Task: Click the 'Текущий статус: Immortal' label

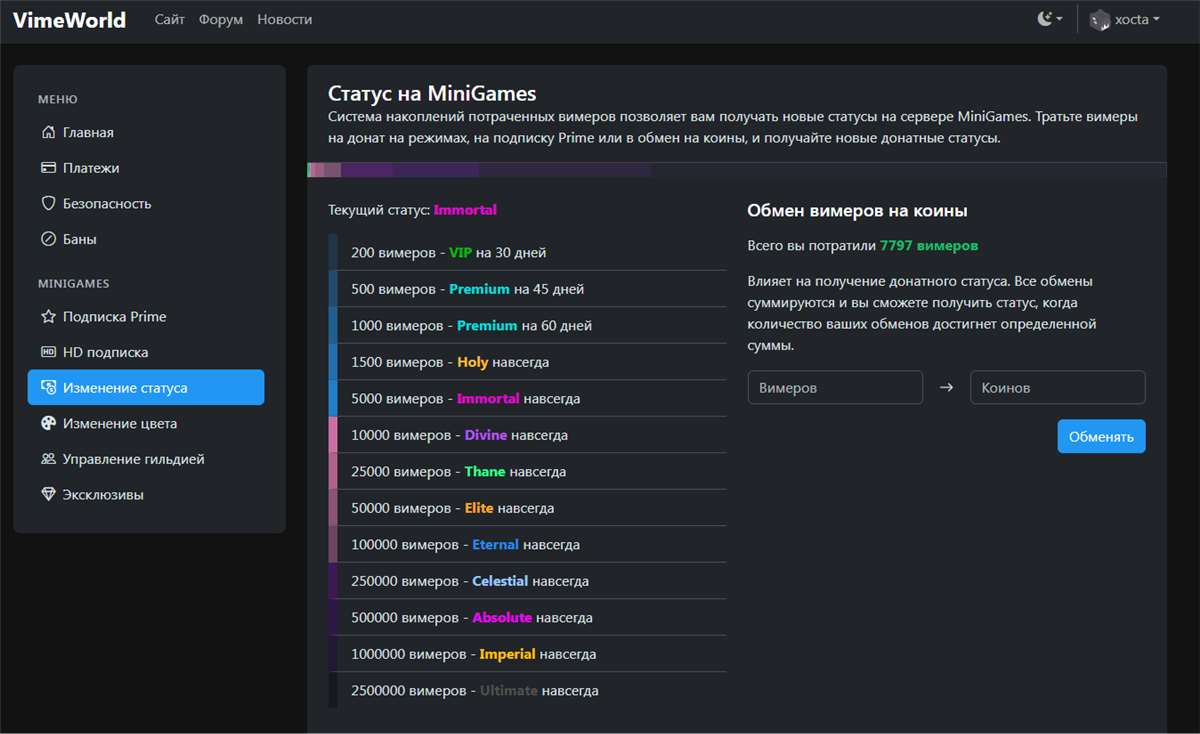Action: coord(412,210)
